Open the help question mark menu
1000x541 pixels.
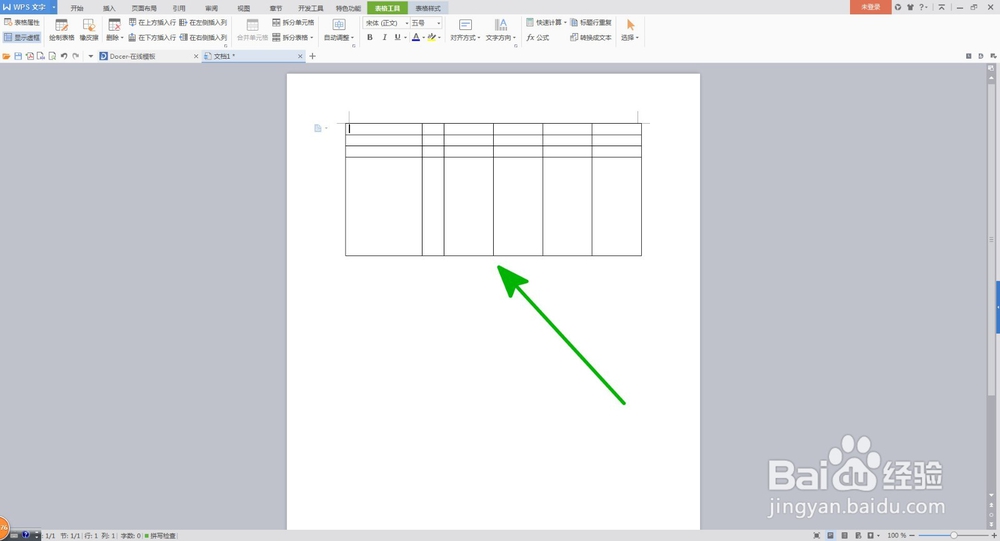922,7
